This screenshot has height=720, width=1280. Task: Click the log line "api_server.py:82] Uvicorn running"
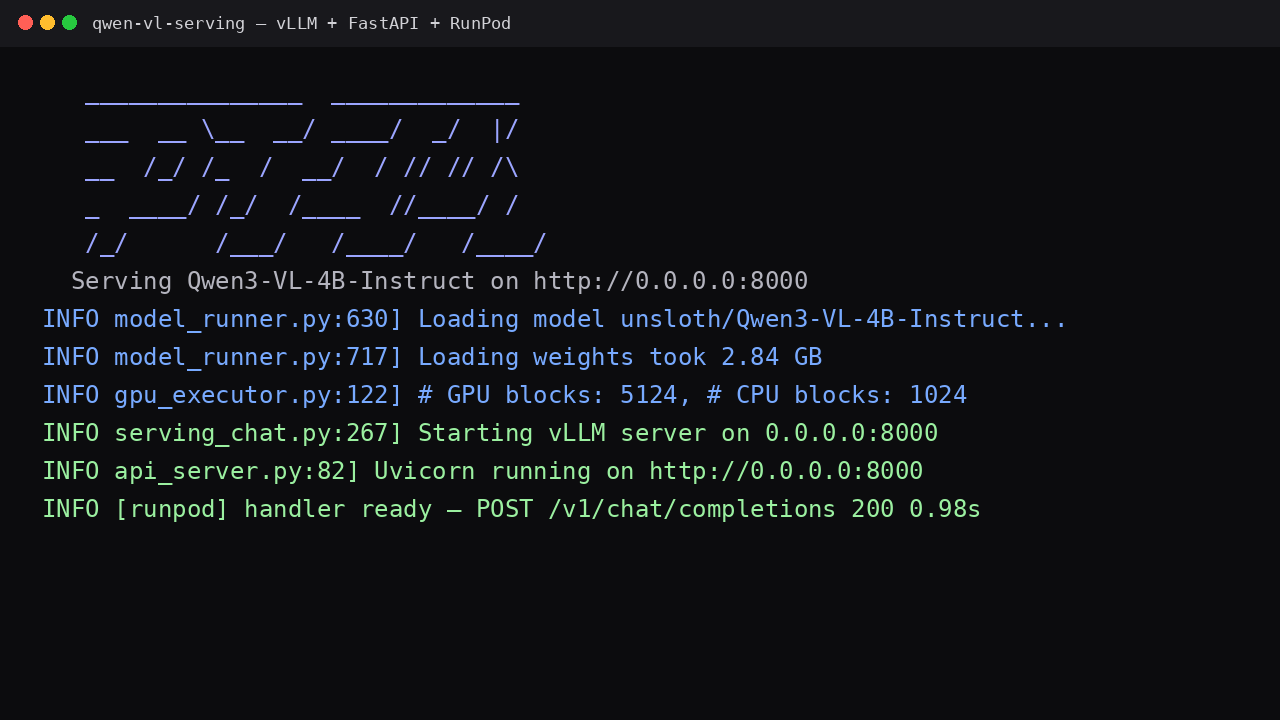(x=482, y=471)
